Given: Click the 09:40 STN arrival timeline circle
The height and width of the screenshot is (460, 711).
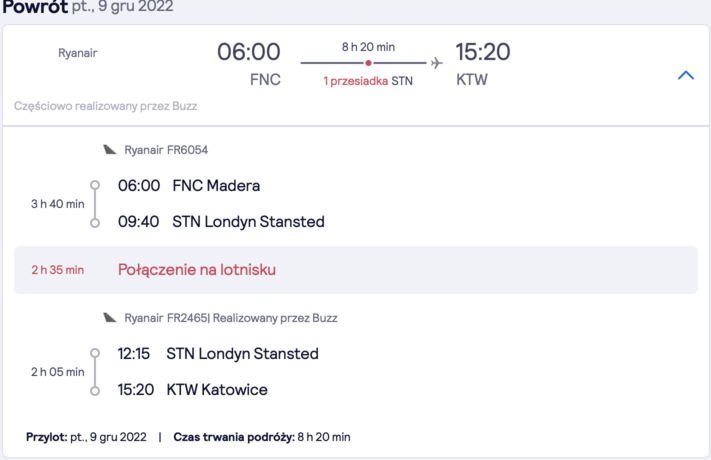Looking at the screenshot, I should (95, 223).
